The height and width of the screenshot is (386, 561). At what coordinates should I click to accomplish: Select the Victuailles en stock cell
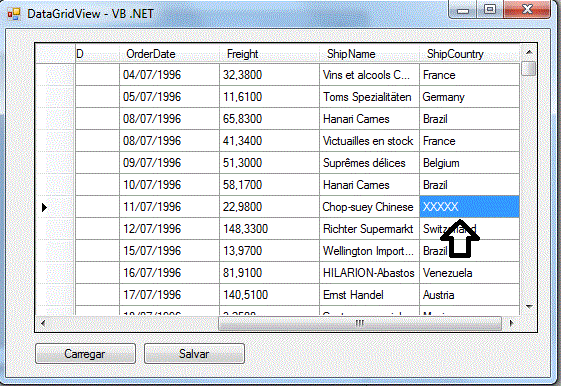pyautogui.click(x=370, y=141)
